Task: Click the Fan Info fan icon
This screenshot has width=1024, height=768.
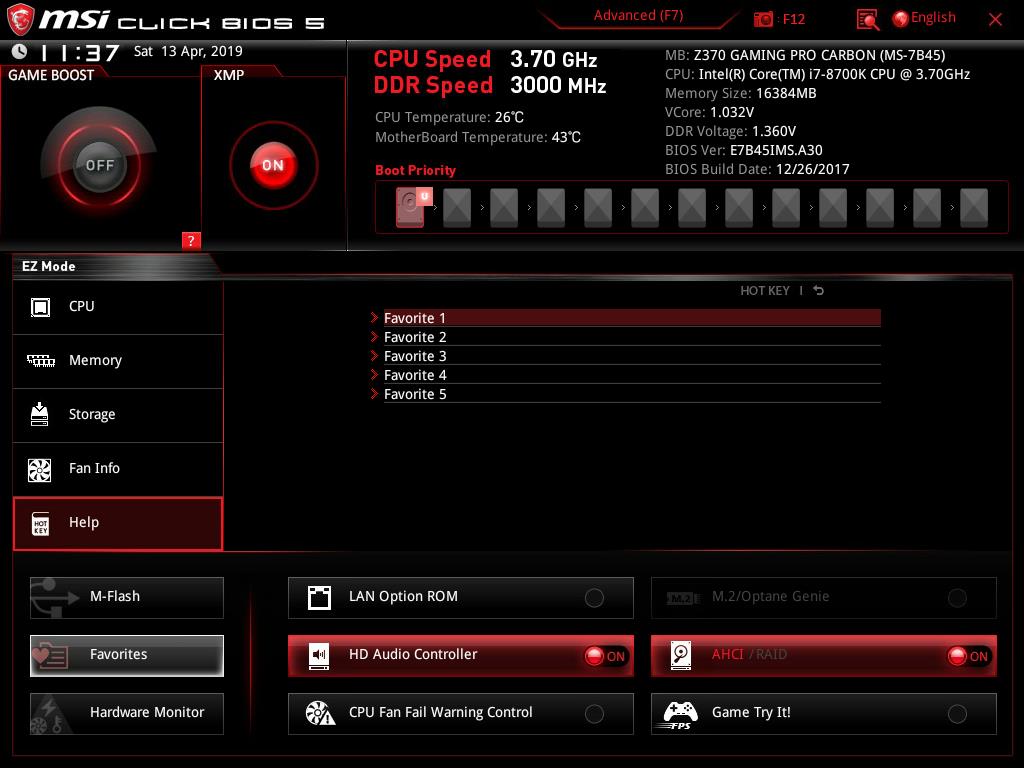Action: coord(40,469)
